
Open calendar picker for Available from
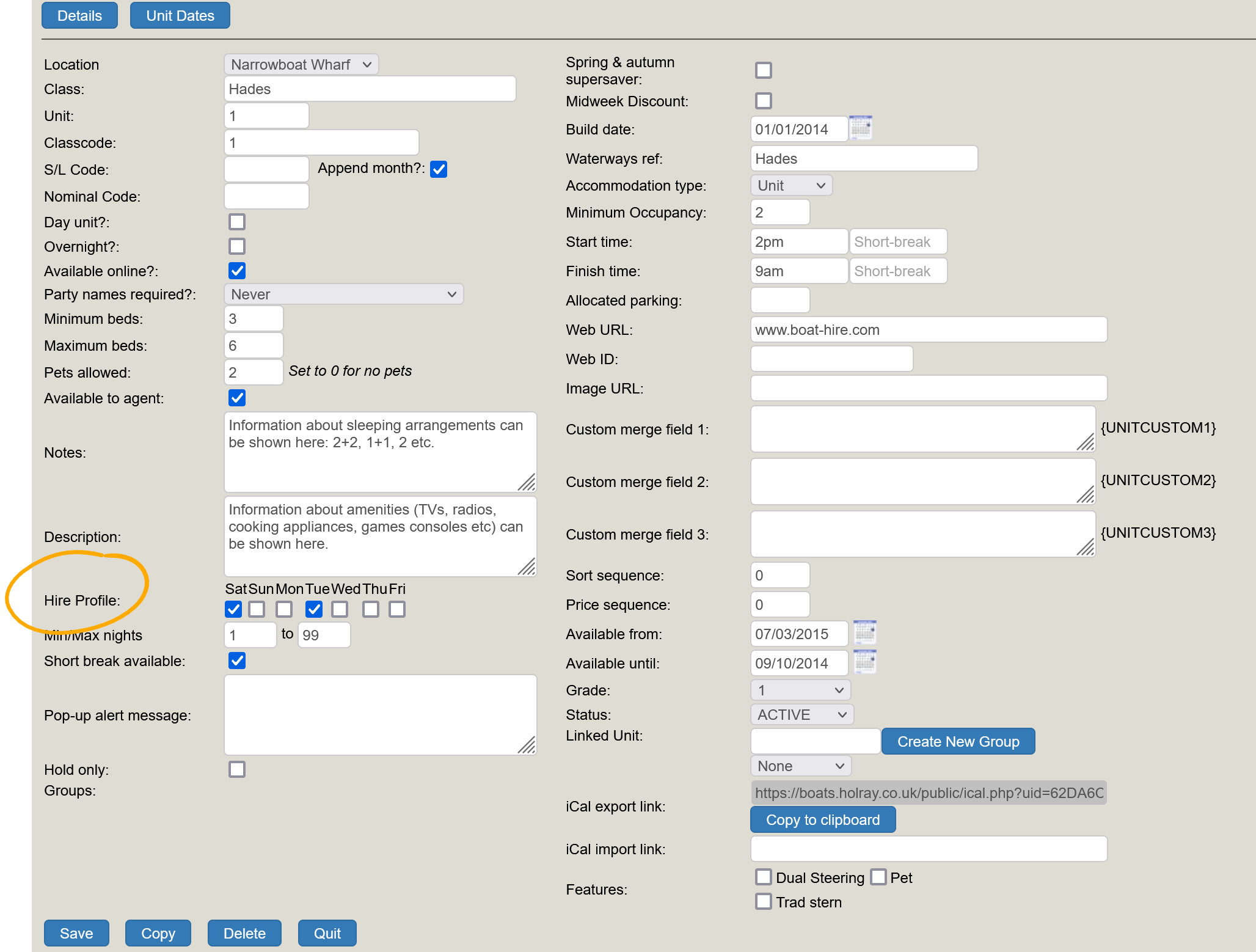(x=864, y=633)
